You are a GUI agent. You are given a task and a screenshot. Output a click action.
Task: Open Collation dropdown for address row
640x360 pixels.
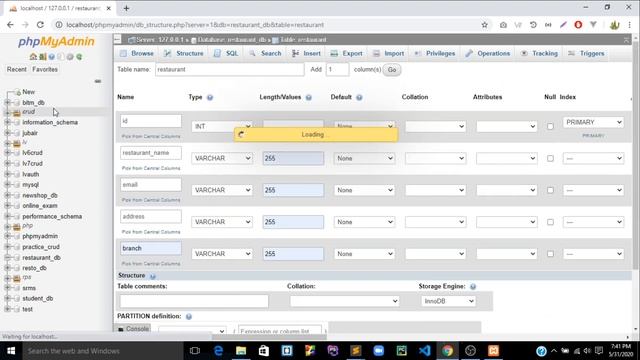[436, 222]
